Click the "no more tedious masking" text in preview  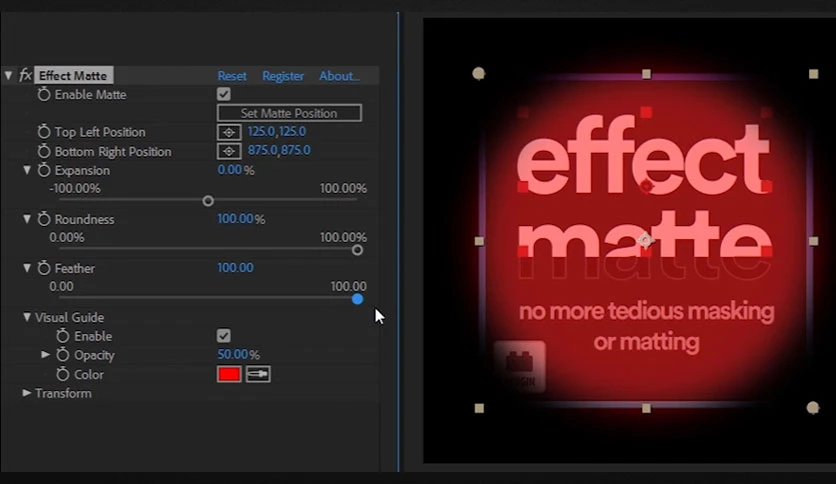click(x=646, y=311)
